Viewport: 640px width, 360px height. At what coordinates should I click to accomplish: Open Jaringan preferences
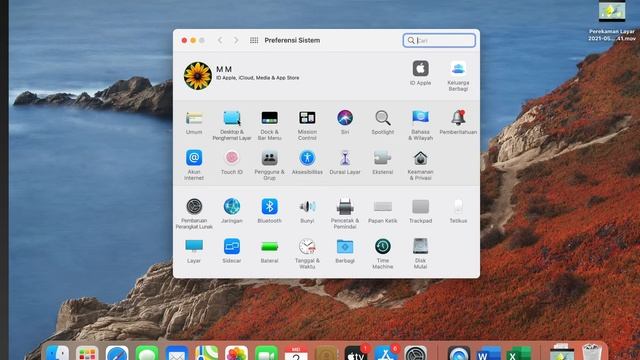(x=231, y=211)
